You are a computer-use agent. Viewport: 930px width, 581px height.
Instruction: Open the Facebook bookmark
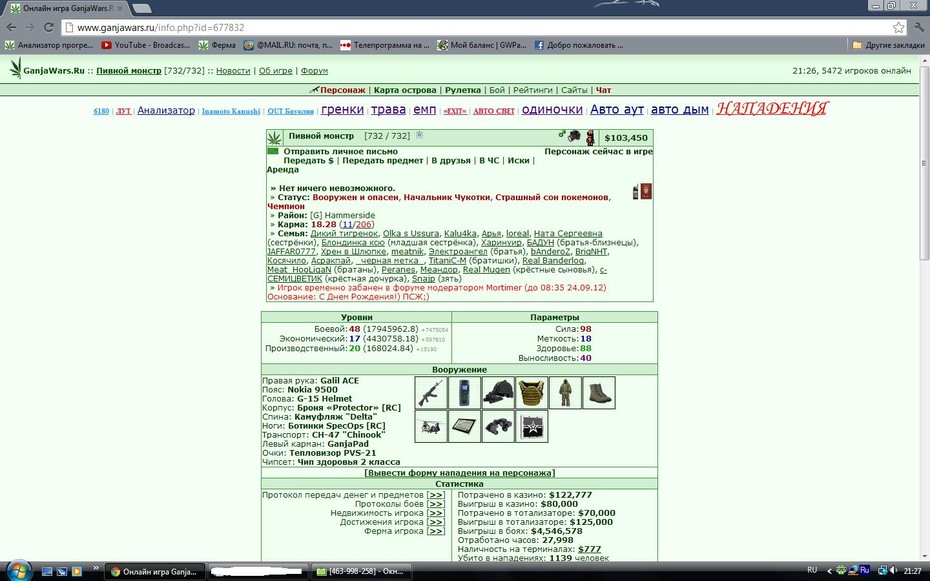(x=579, y=45)
